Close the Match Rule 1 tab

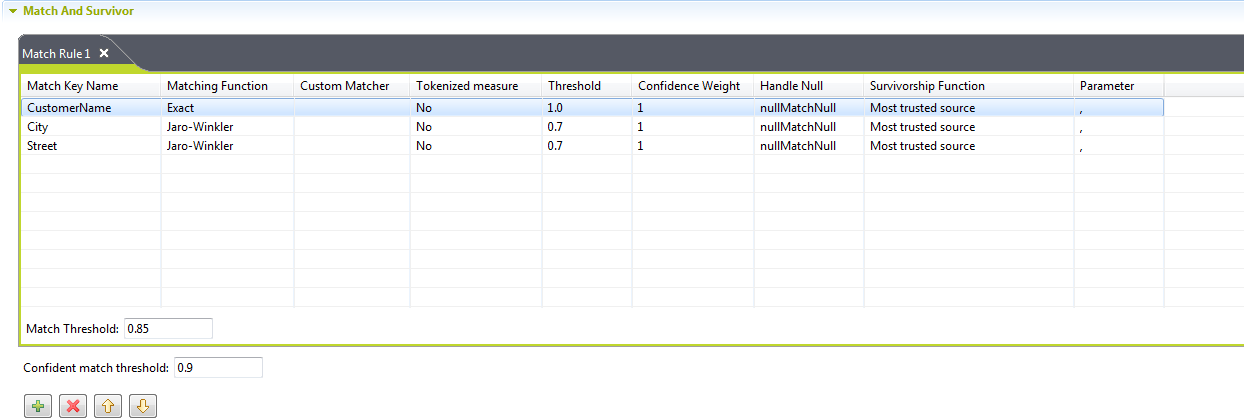(x=104, y=54)
